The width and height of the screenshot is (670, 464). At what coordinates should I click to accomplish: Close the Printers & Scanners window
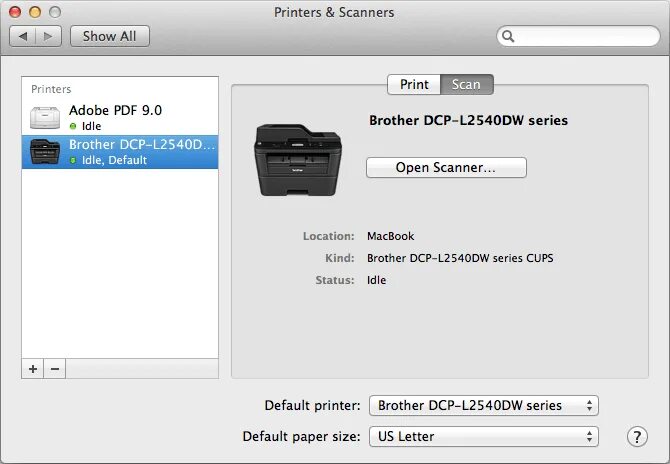[15, 12]
